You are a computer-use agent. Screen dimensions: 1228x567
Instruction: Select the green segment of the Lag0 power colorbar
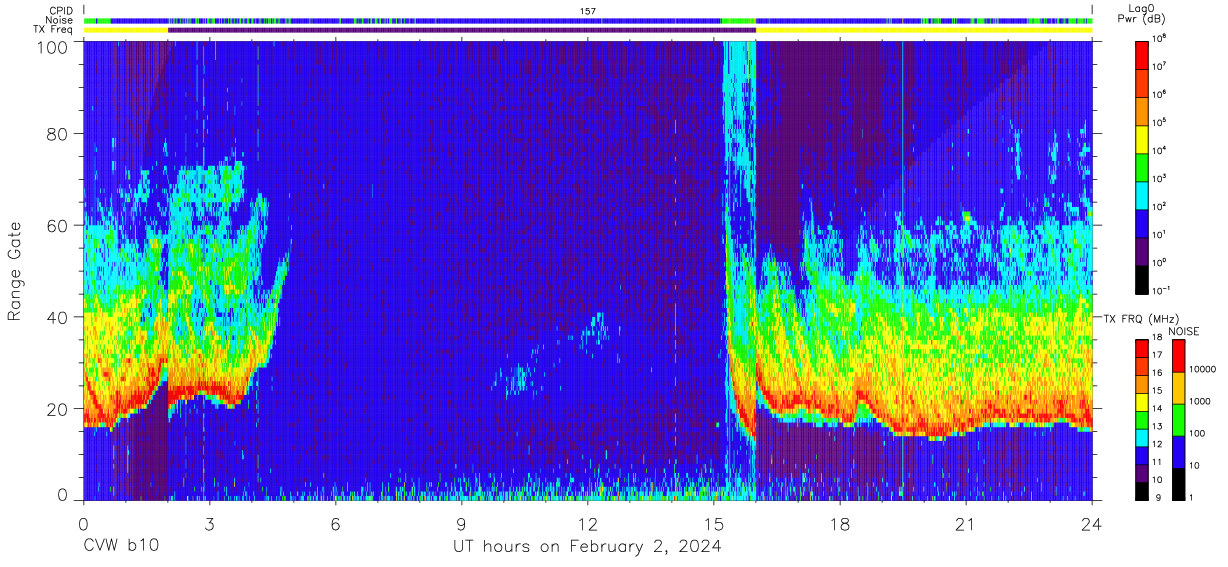[1143, 165]
